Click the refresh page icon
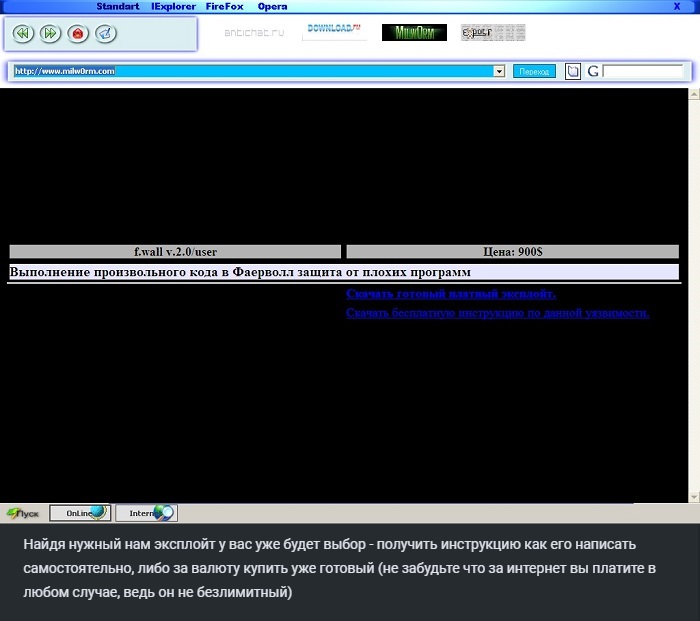 [x=104, y=33]
